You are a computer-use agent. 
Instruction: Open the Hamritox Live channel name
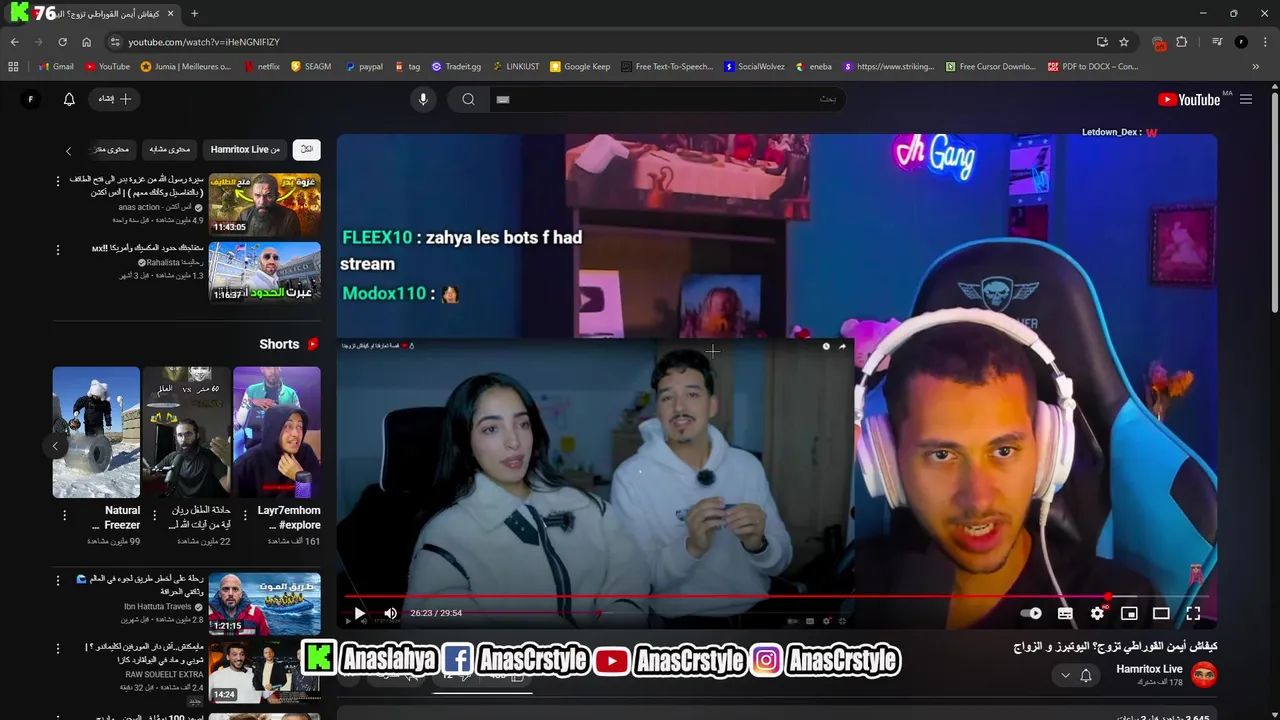1149,669
